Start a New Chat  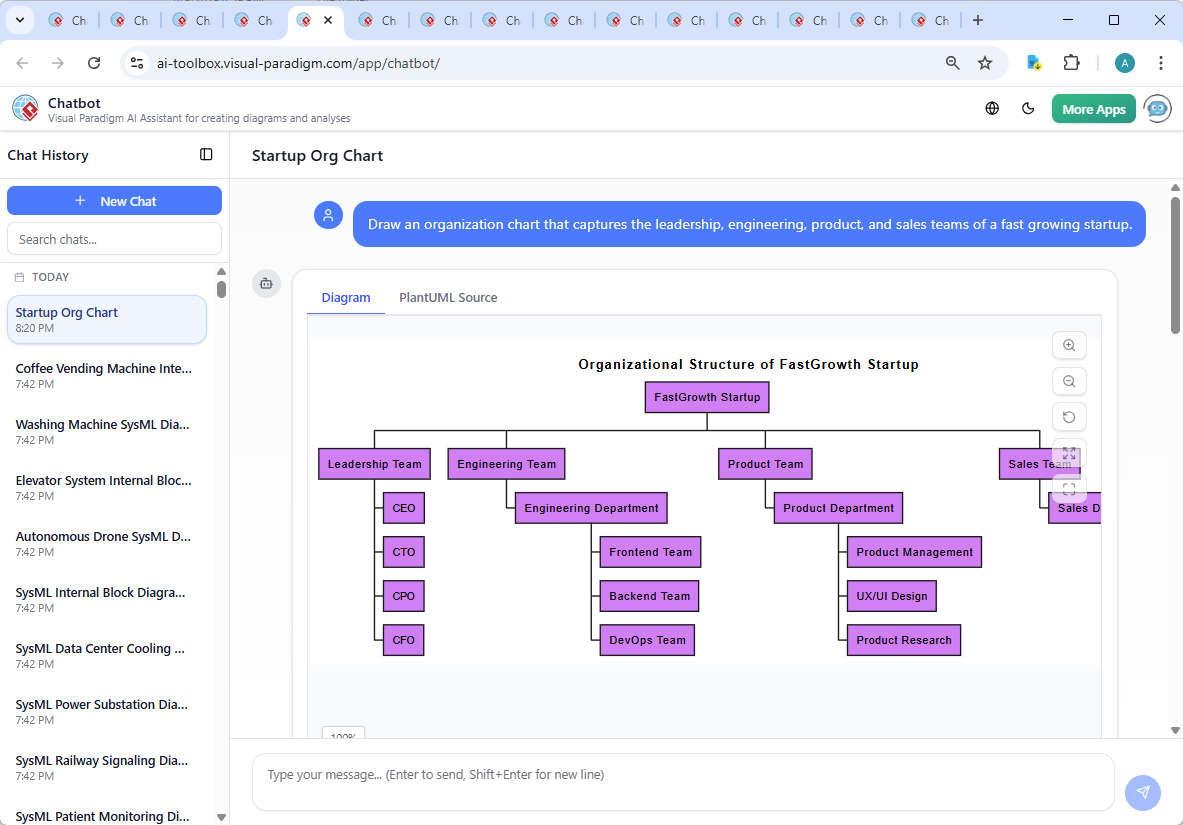pos(114,200)
